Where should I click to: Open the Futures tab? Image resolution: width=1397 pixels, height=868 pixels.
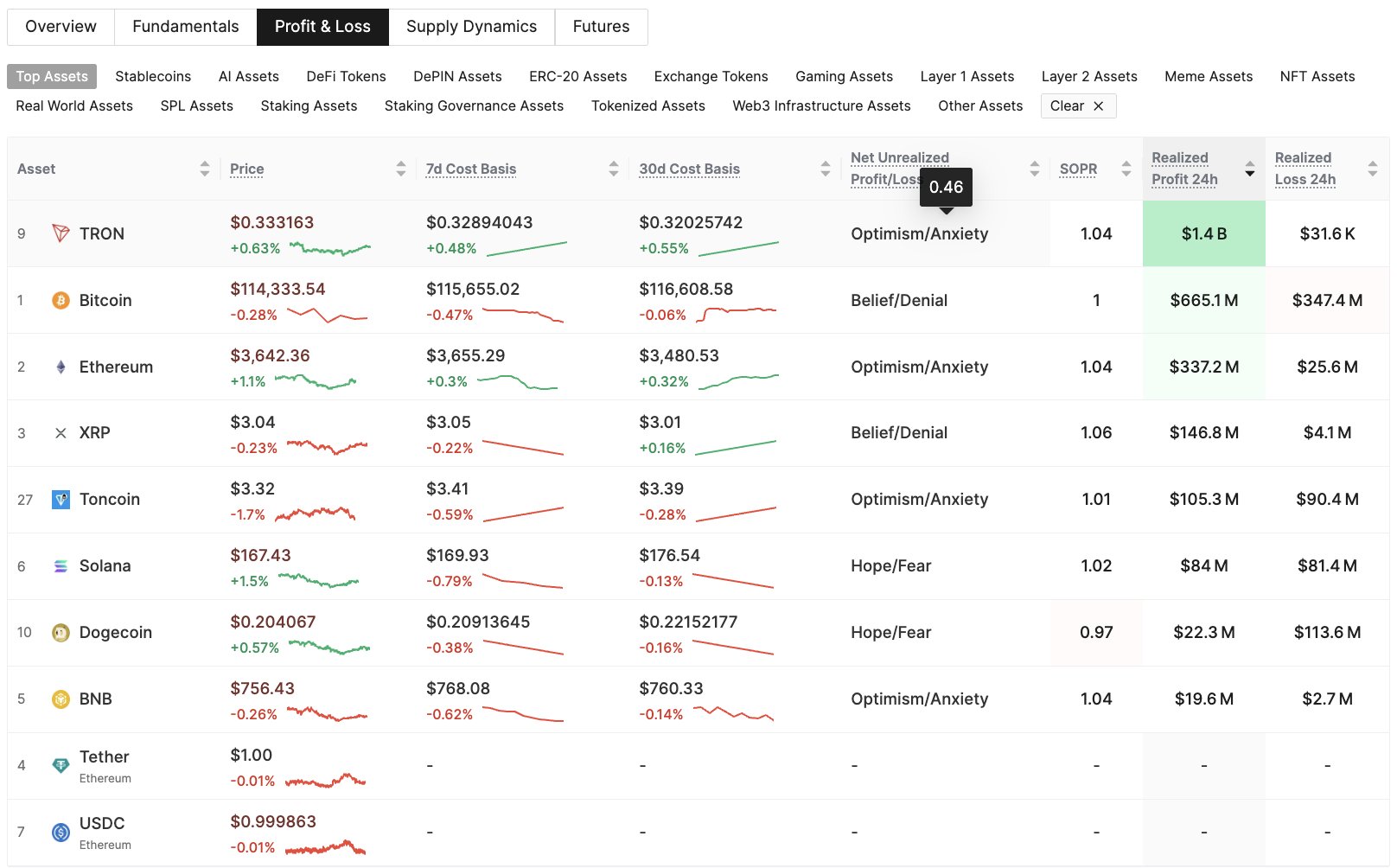(x=601, y=26)
